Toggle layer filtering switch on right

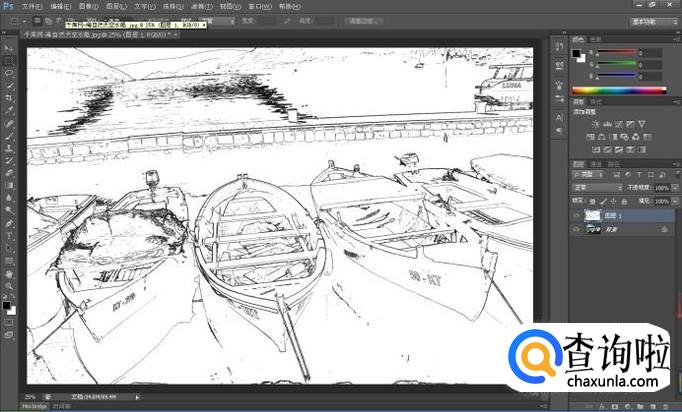677,175
